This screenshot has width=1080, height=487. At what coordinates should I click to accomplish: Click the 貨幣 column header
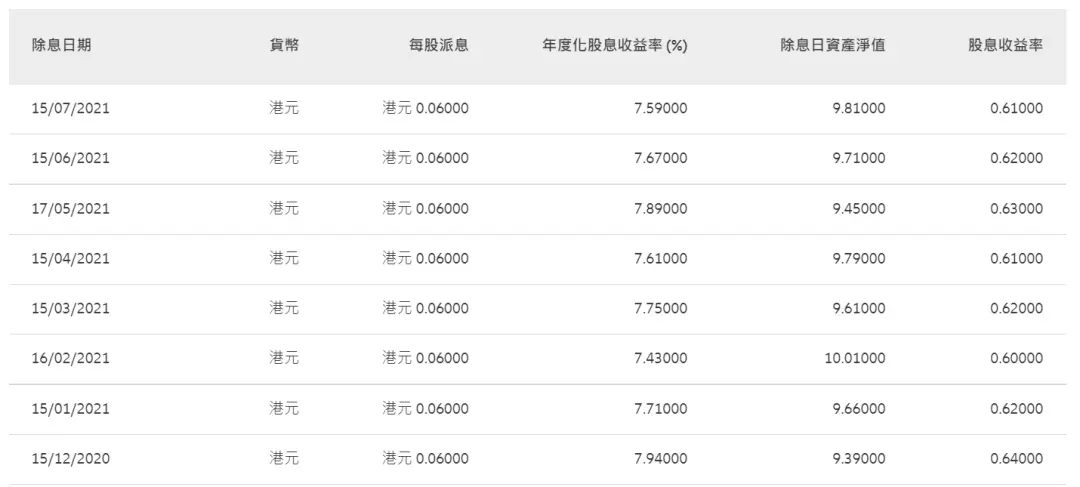(x=284, y=45)
